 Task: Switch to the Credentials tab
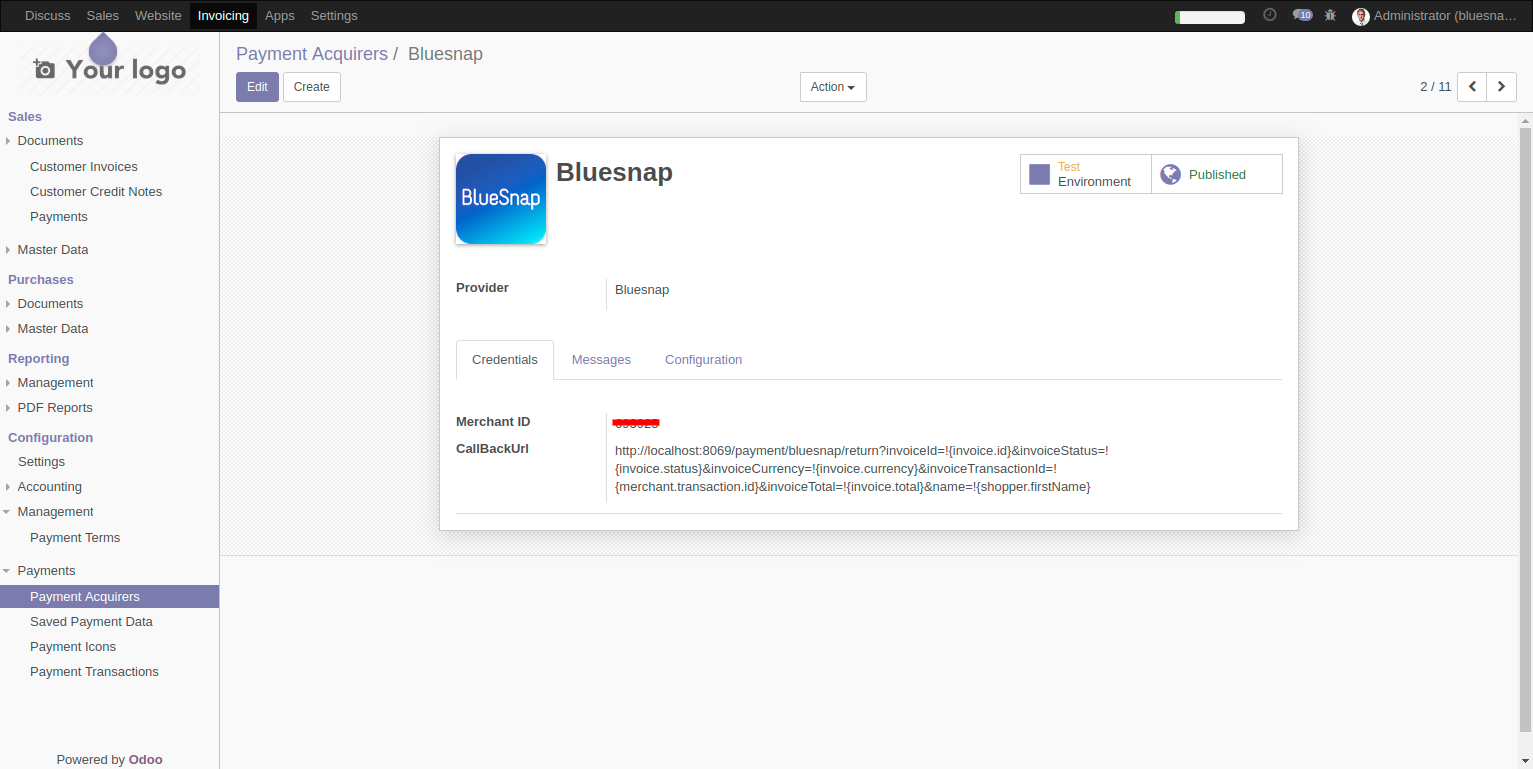(505, 360)
